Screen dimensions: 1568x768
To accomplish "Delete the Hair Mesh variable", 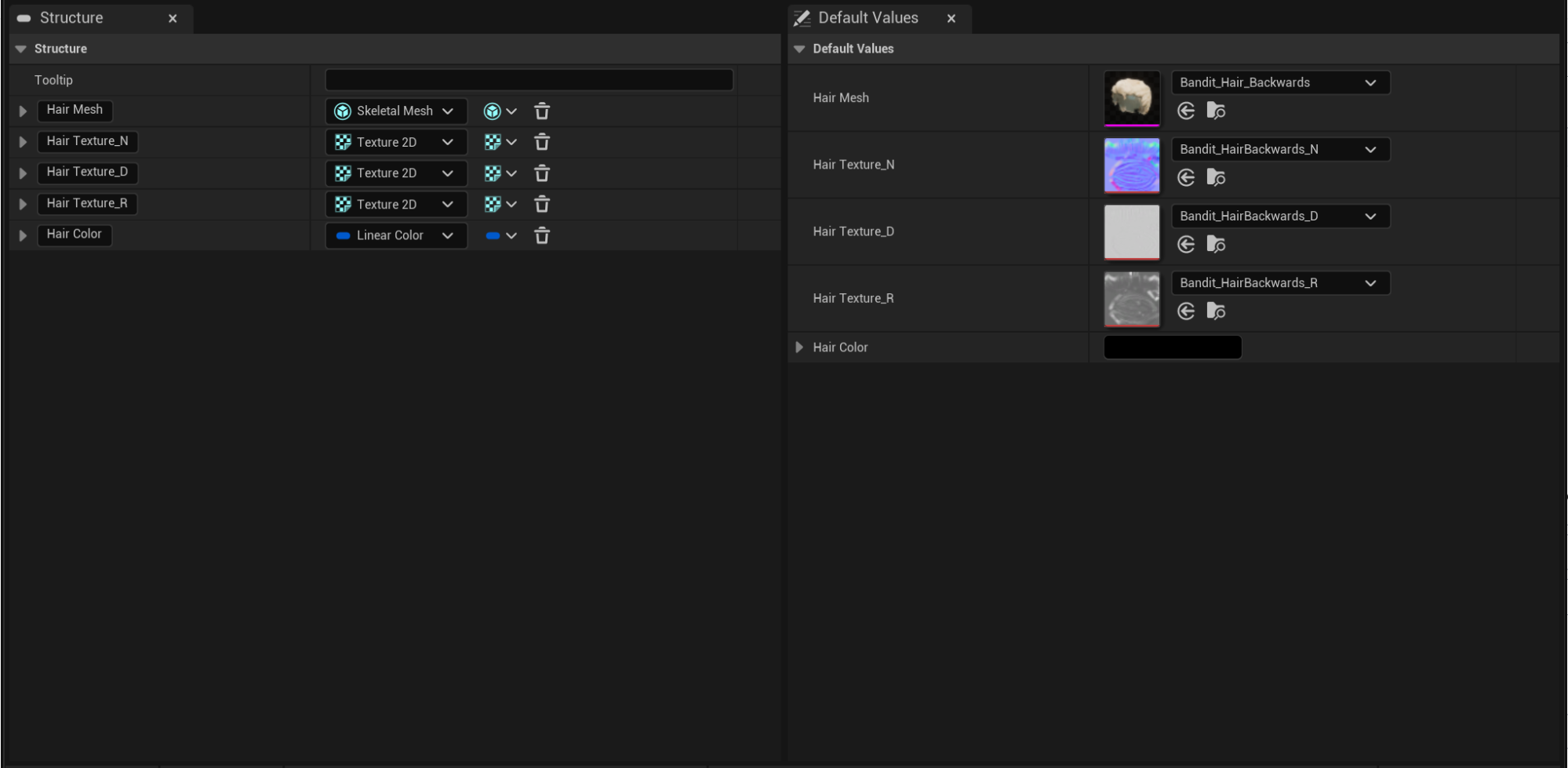I will [x=542, y=111].
